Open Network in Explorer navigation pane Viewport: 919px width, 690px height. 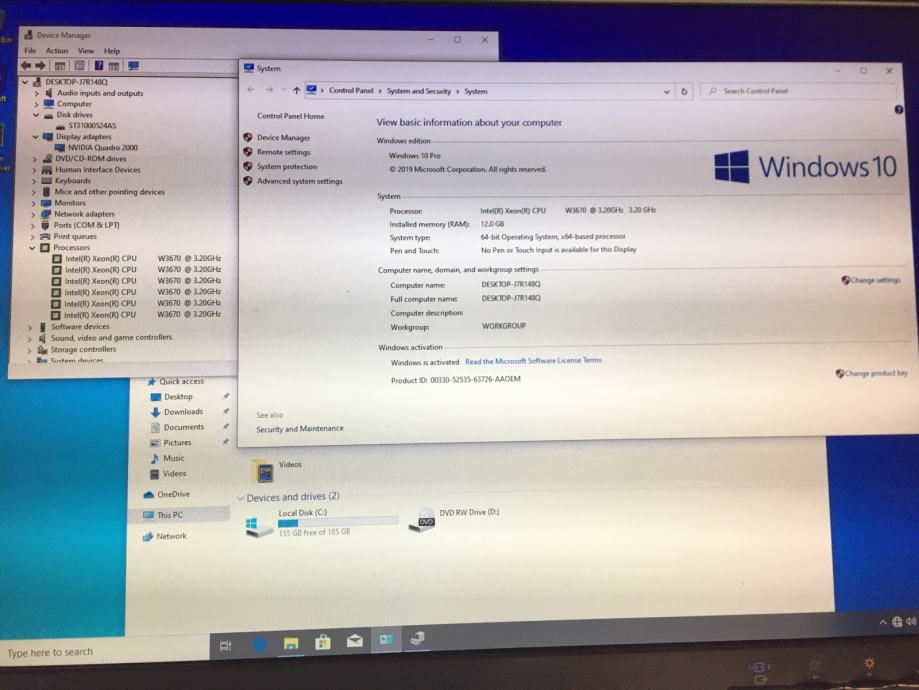click(165, 536)
